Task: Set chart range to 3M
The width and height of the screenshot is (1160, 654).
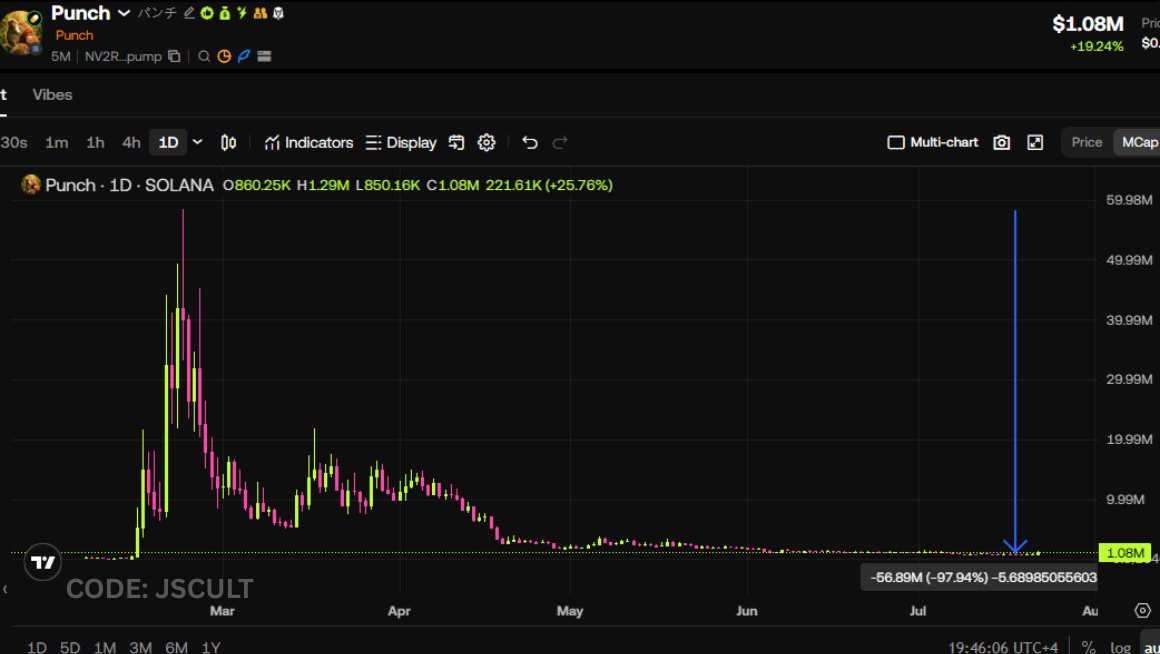Action: (x=140, y=647)
